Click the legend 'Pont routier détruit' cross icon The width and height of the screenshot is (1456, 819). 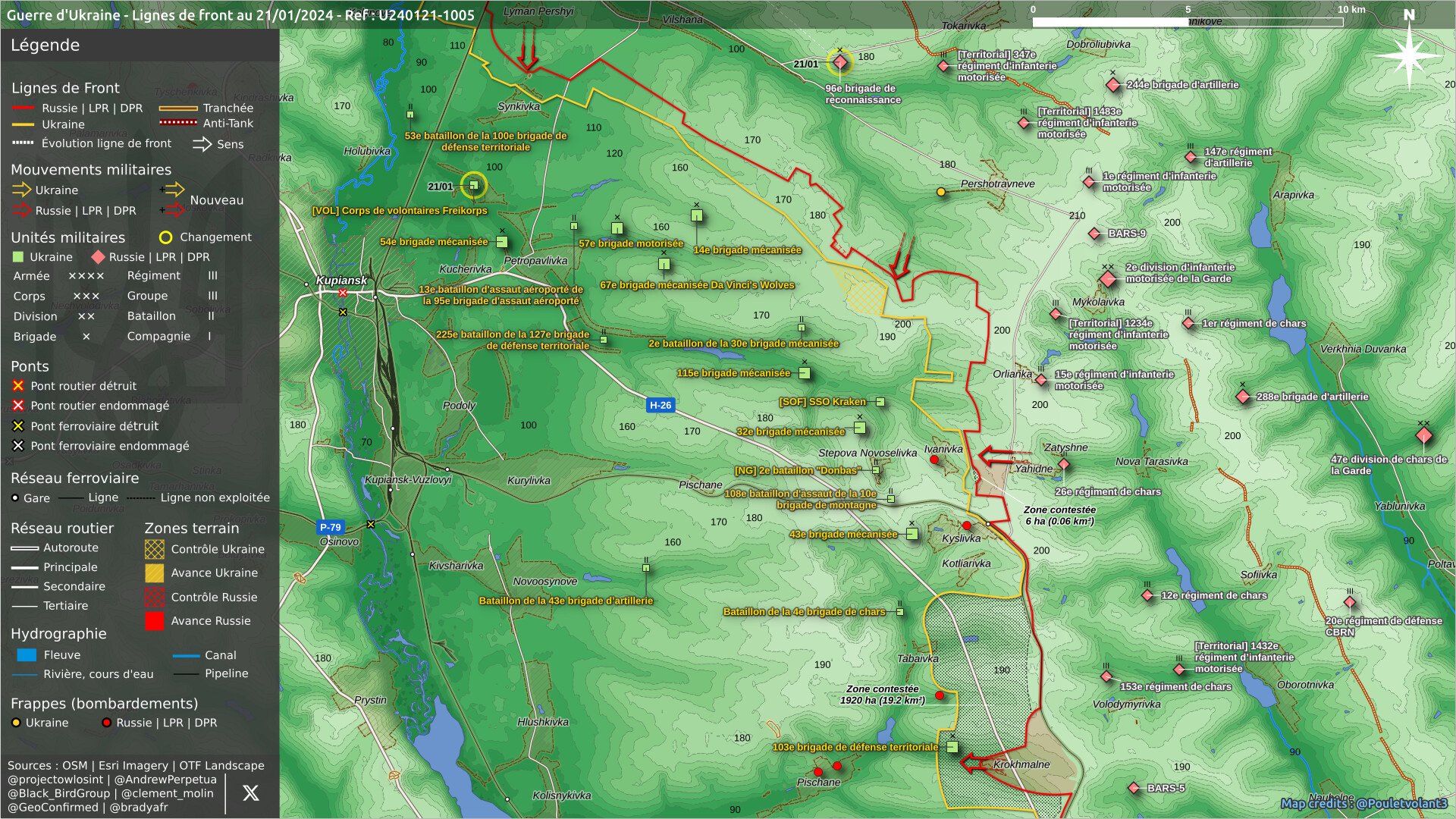(18, 386)
